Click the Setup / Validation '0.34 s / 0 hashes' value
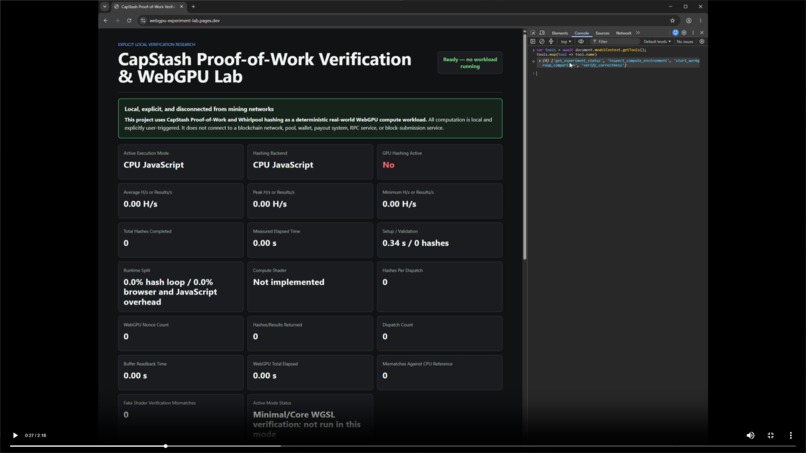Image resolution: width=806 pixels, height=453 pixels. tap(415, 243)
